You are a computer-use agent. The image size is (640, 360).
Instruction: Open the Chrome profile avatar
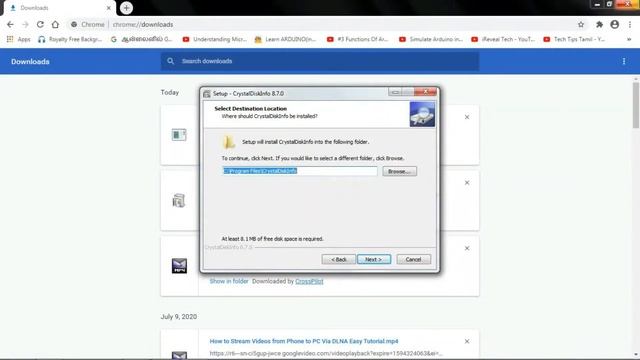[x=615, y=24]
